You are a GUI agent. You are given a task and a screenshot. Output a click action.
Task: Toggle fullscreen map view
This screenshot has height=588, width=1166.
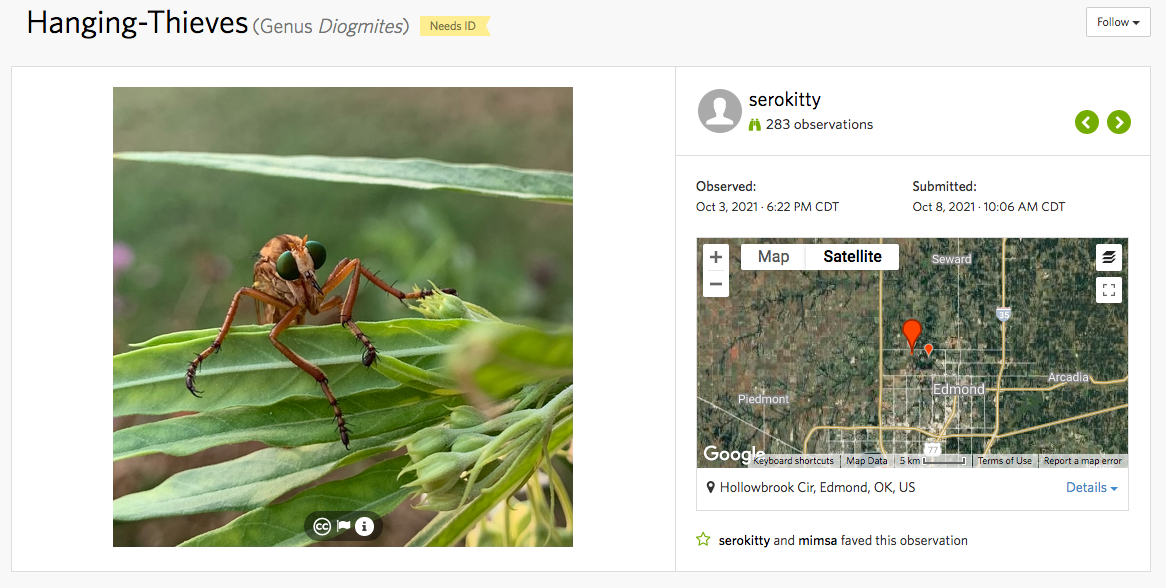coord(1108,290)
